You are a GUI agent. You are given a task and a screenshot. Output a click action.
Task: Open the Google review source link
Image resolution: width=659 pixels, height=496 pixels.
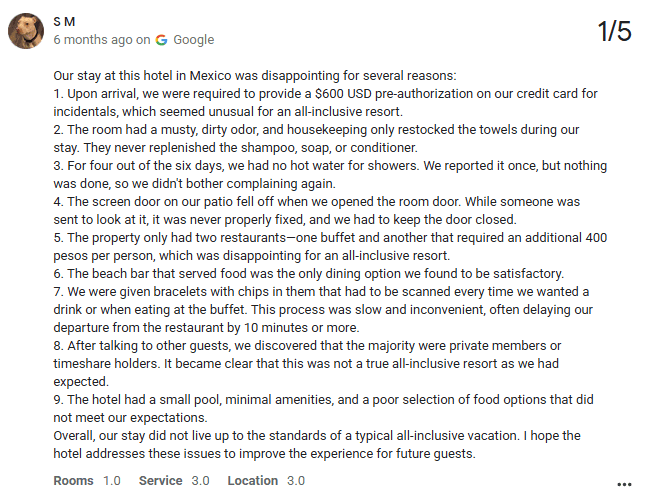(x=193, y=40)
